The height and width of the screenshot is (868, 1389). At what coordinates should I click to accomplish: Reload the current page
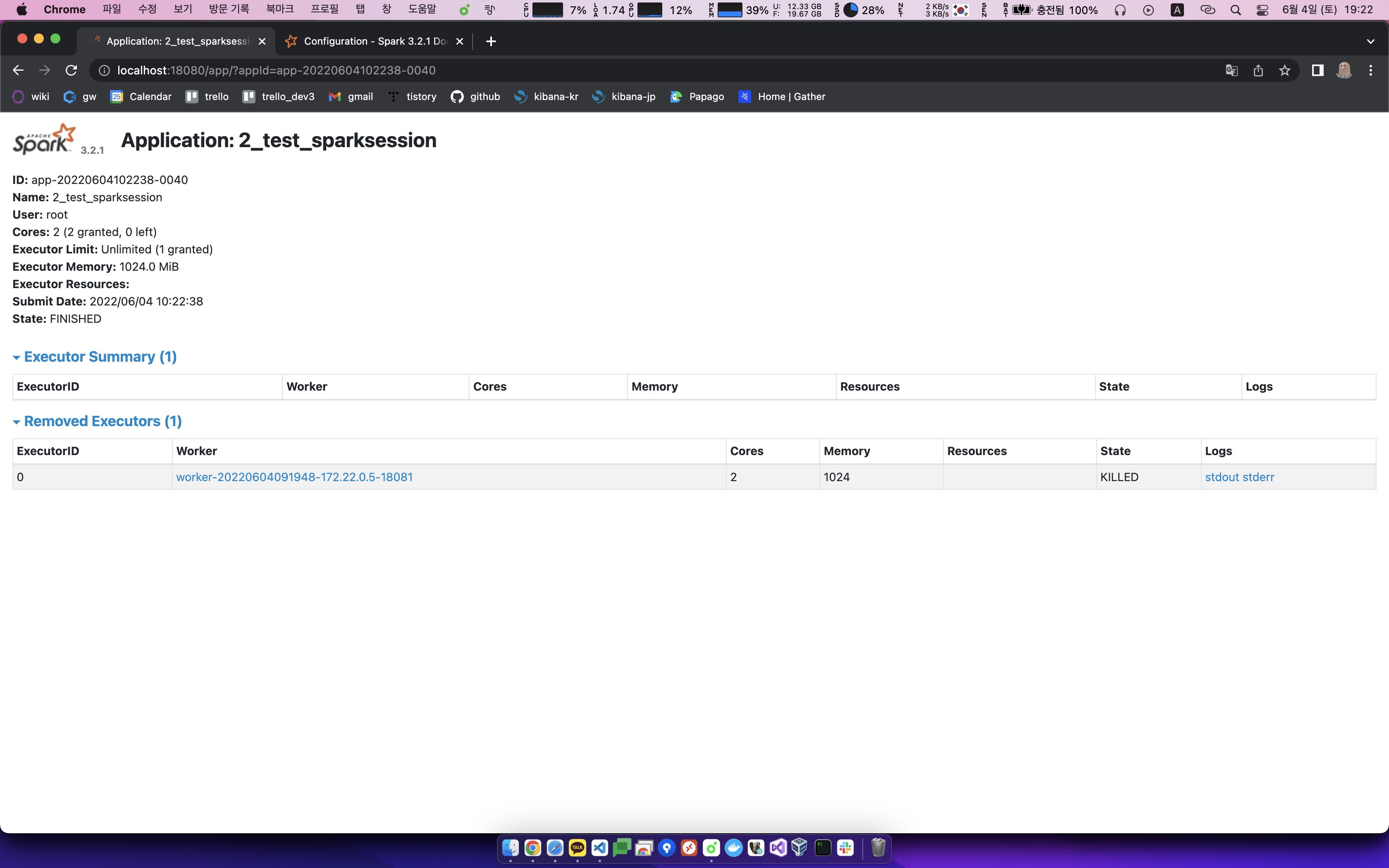pyautogui.click(x=71, y=70)
